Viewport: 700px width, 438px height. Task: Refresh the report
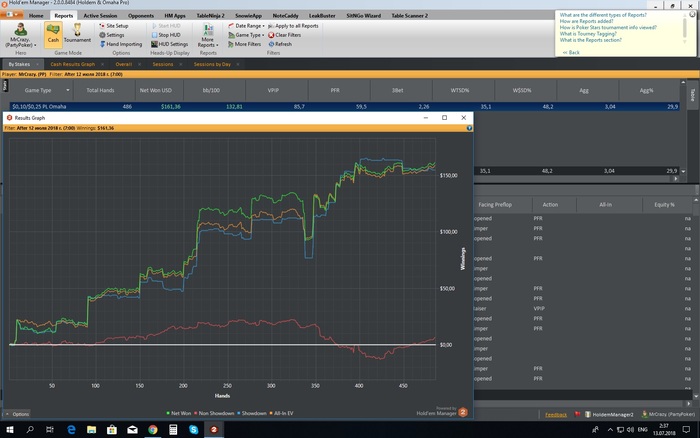click(280, 44)
